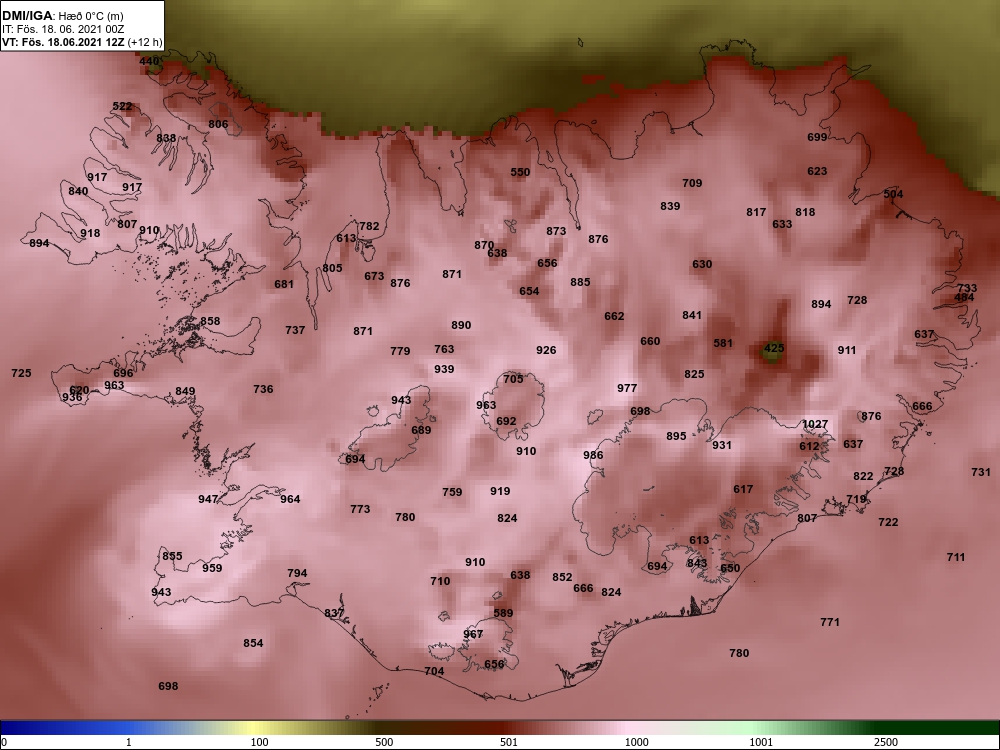
Task: Click the map value 654
Action: tap(529, 291)
